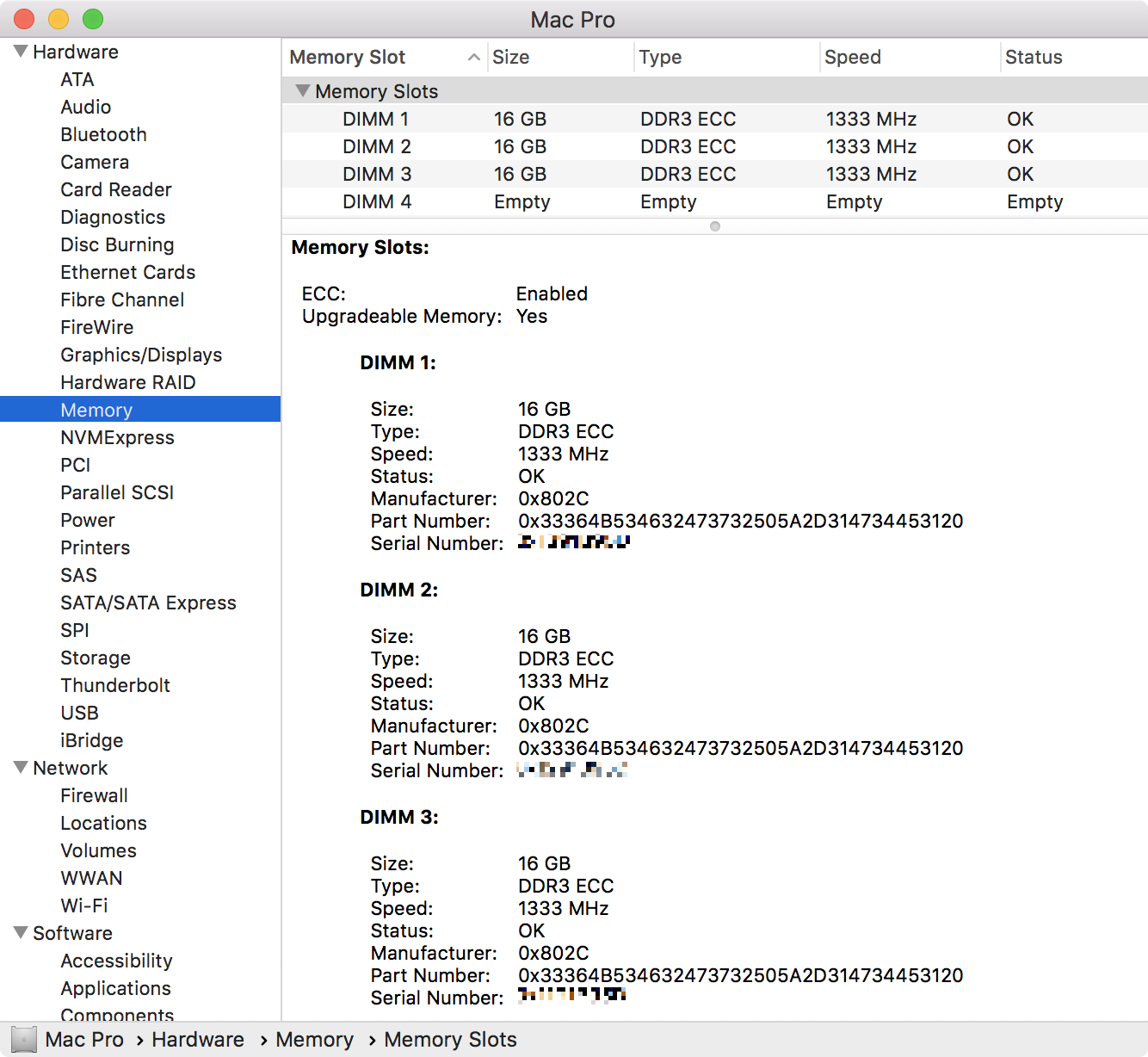Viewport: 1148px width, 1057px height.
Task: Open USB info
Action: [x=80, y=713]
